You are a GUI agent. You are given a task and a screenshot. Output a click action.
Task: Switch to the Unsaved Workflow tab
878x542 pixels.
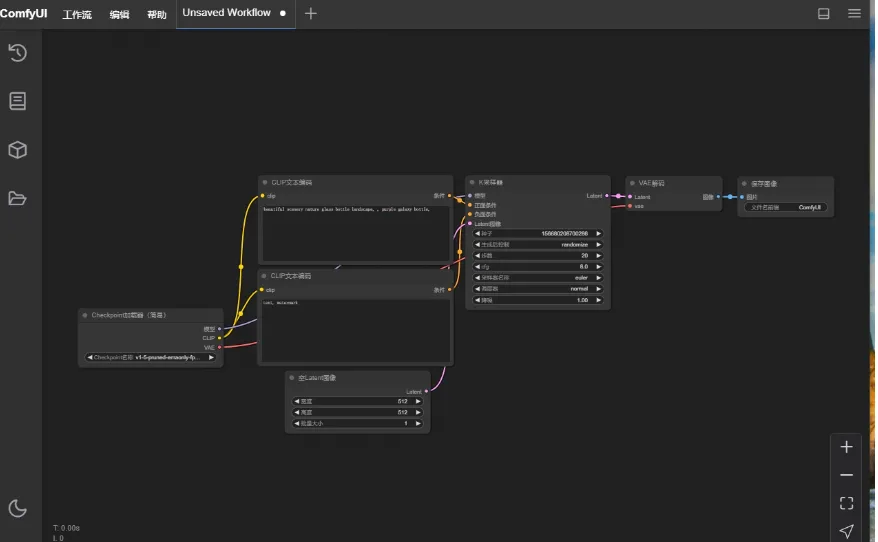pos(226,13)
